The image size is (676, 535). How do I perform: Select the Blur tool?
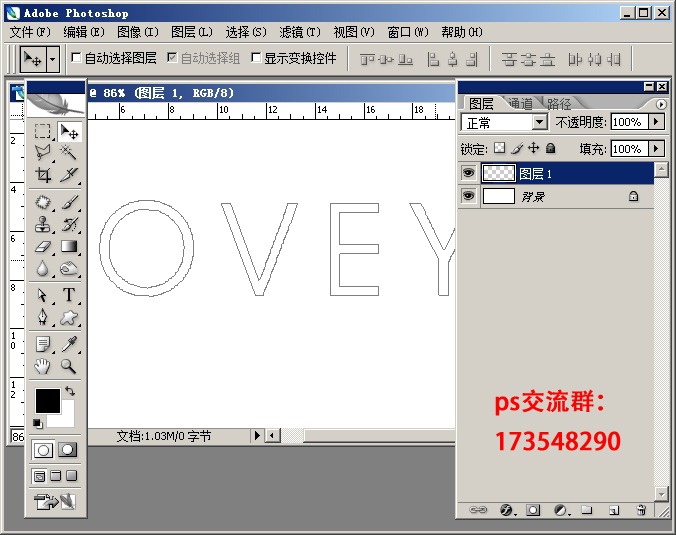[42, 269]
